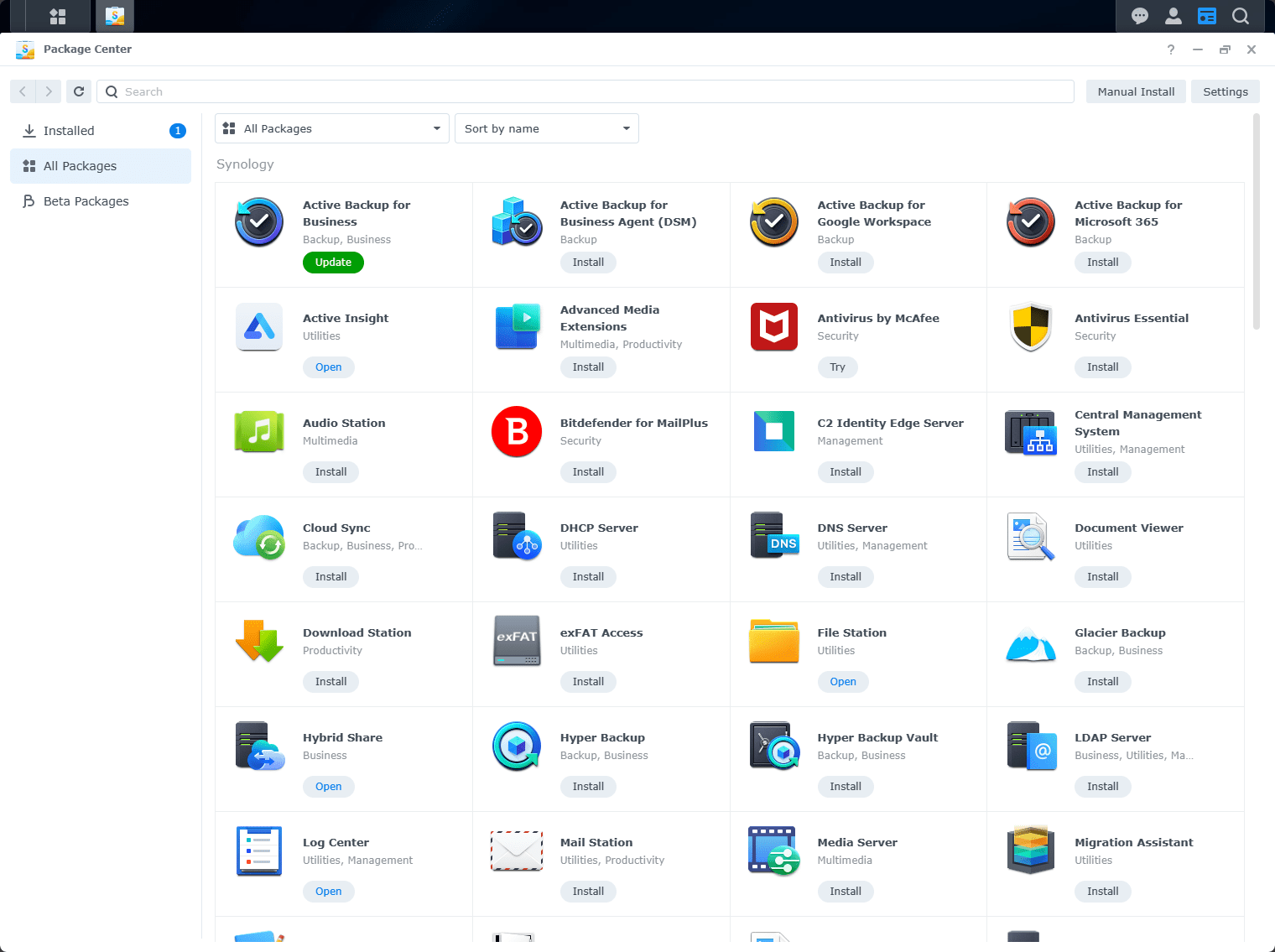Click the exFAT Access drive icon
The height and width of the screenshot is (952, 1275).
(x=517, y=642)
